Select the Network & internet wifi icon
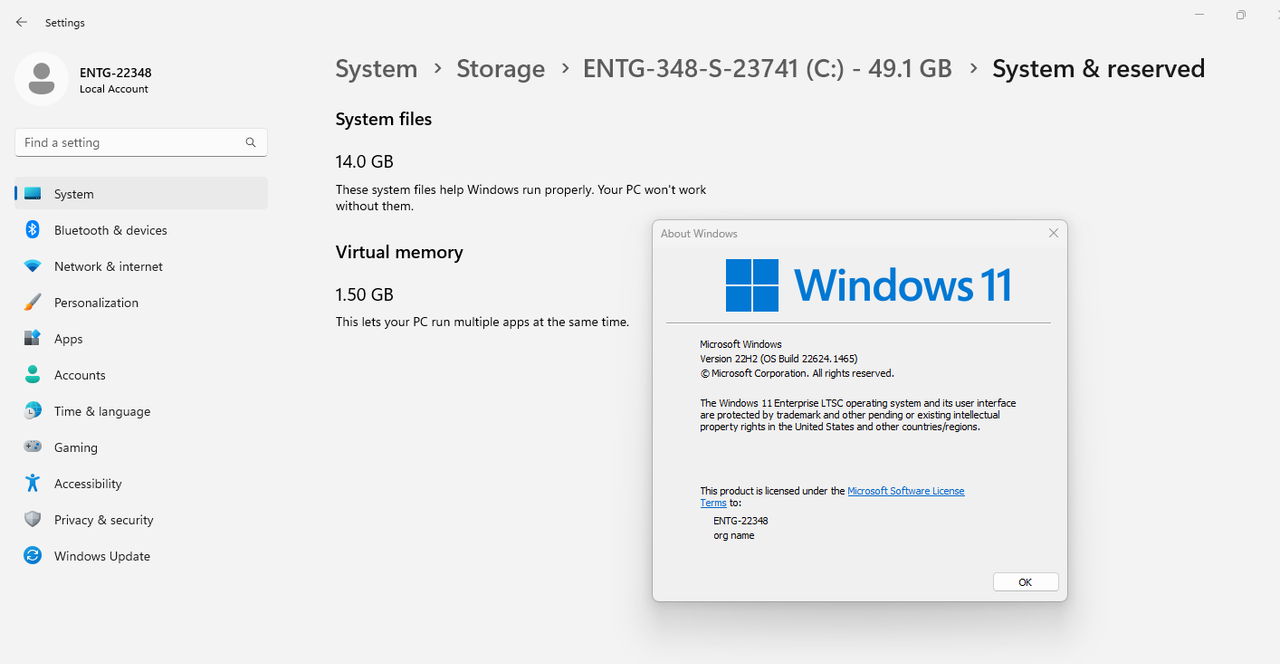 click(33, 267)
